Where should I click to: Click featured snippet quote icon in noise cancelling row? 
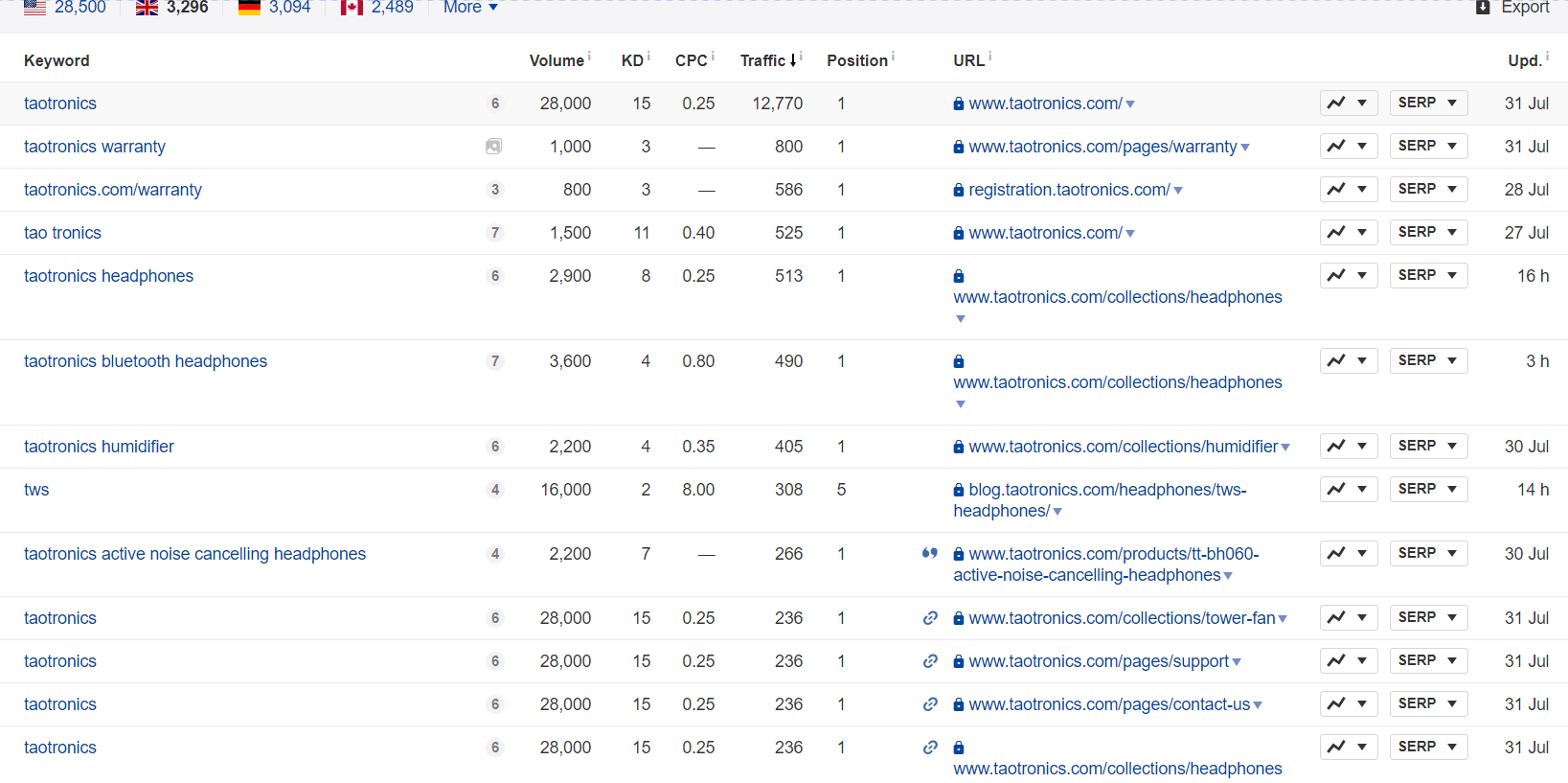coord(929,553)
